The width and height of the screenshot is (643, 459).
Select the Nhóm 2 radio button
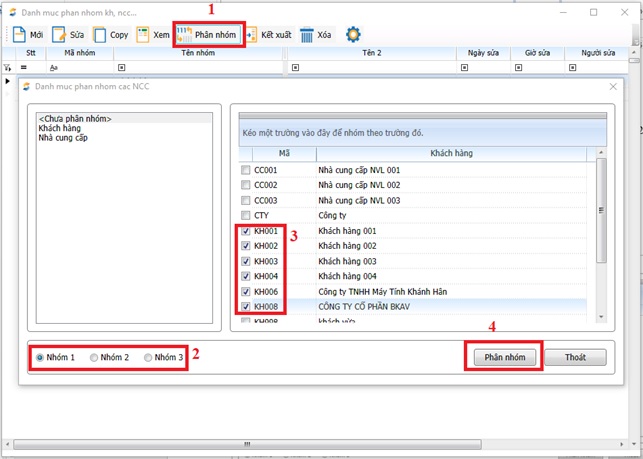pyautogui.click(x=95, y=357)
